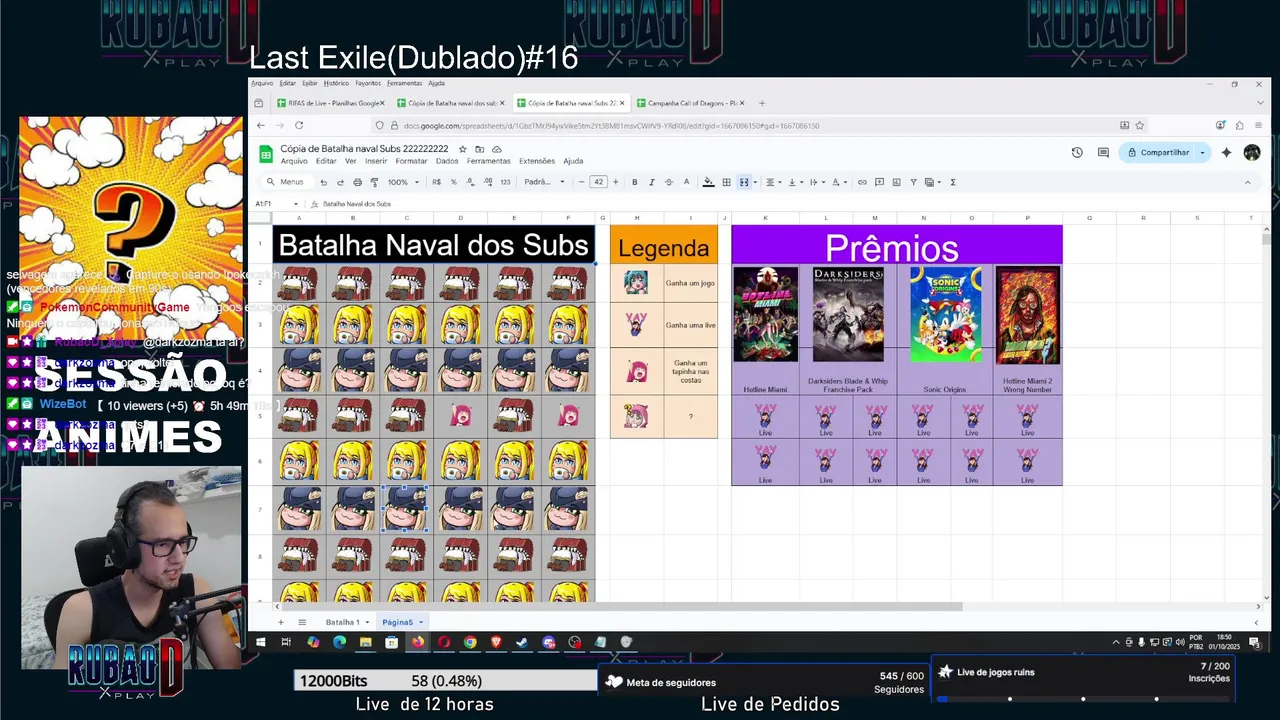Open Gemini sparkle assistant

click(1226, 152)
